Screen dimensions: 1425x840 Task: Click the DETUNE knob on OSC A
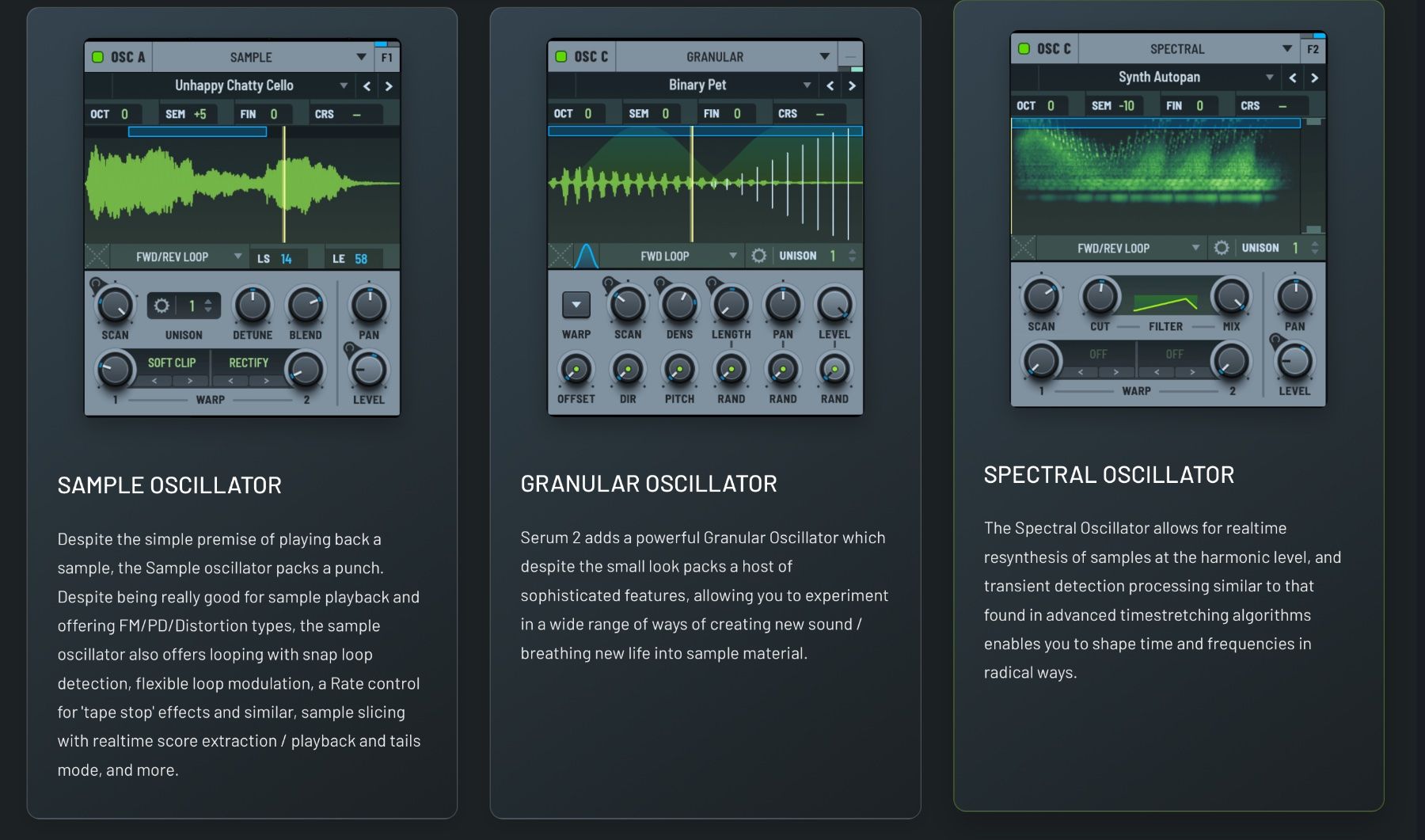[253, 305]
